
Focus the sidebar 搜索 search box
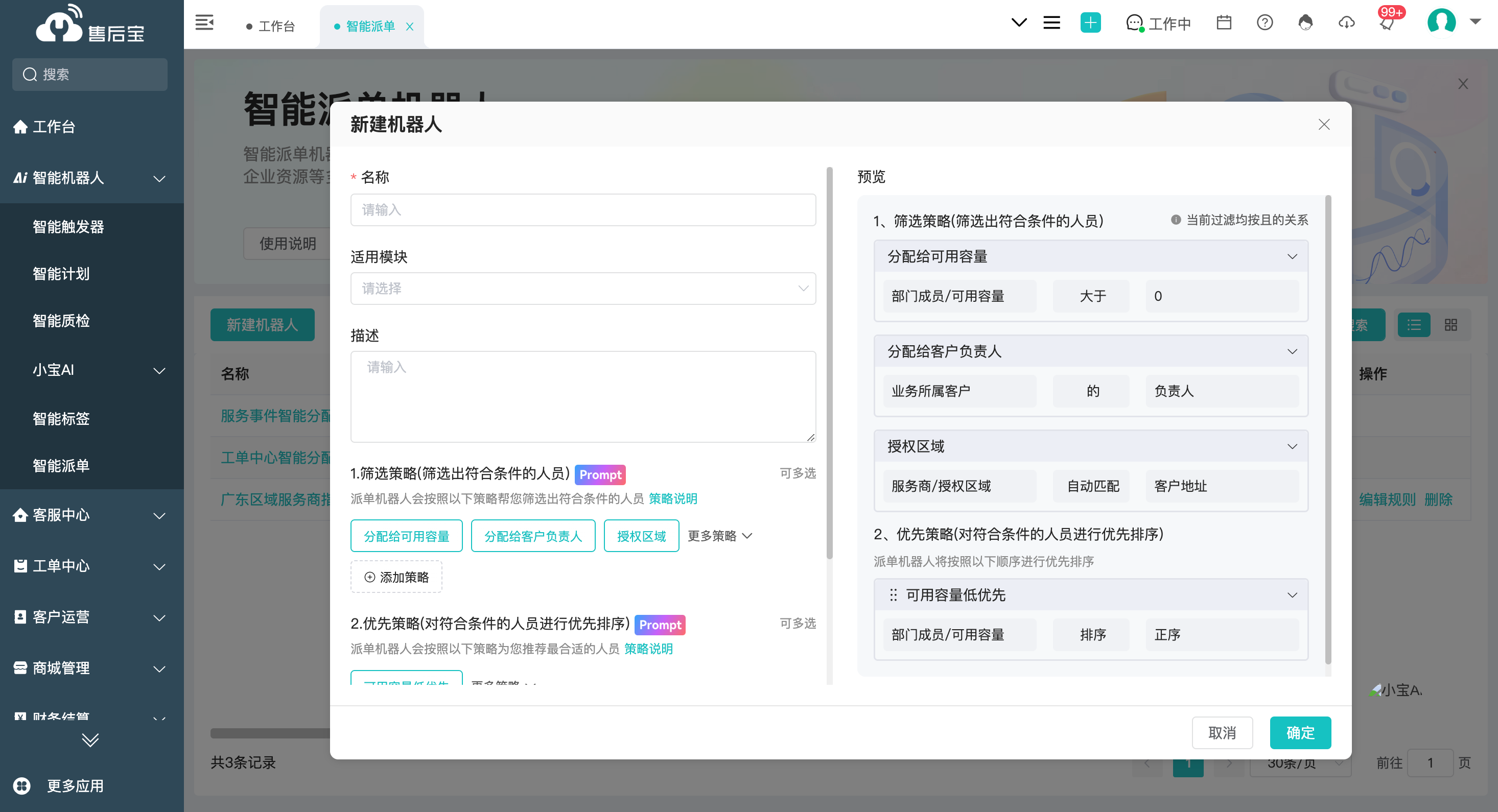(89, 75)
